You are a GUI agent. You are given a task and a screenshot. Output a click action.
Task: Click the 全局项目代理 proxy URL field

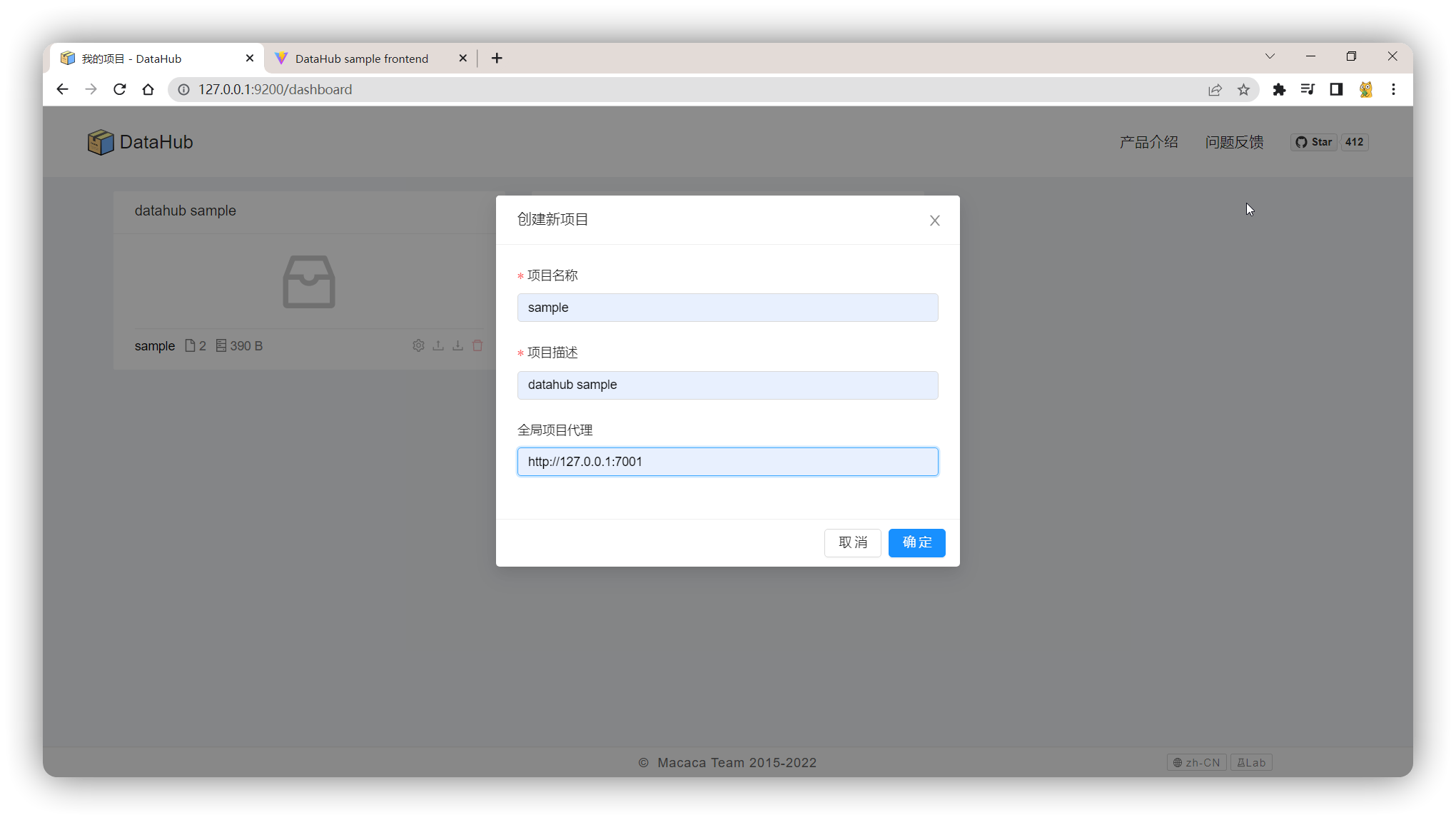727,462
